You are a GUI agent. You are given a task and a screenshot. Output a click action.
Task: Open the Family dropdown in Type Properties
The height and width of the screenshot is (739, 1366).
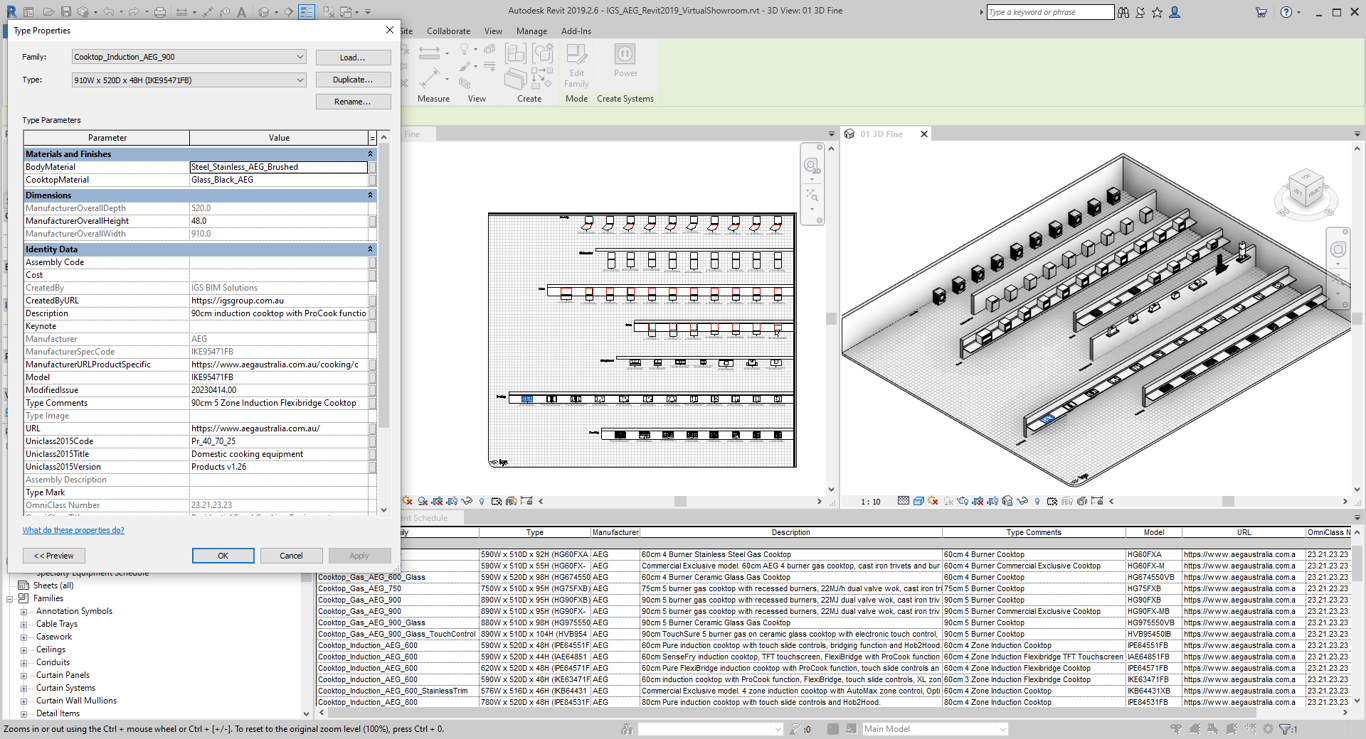[x=299, y=57]
